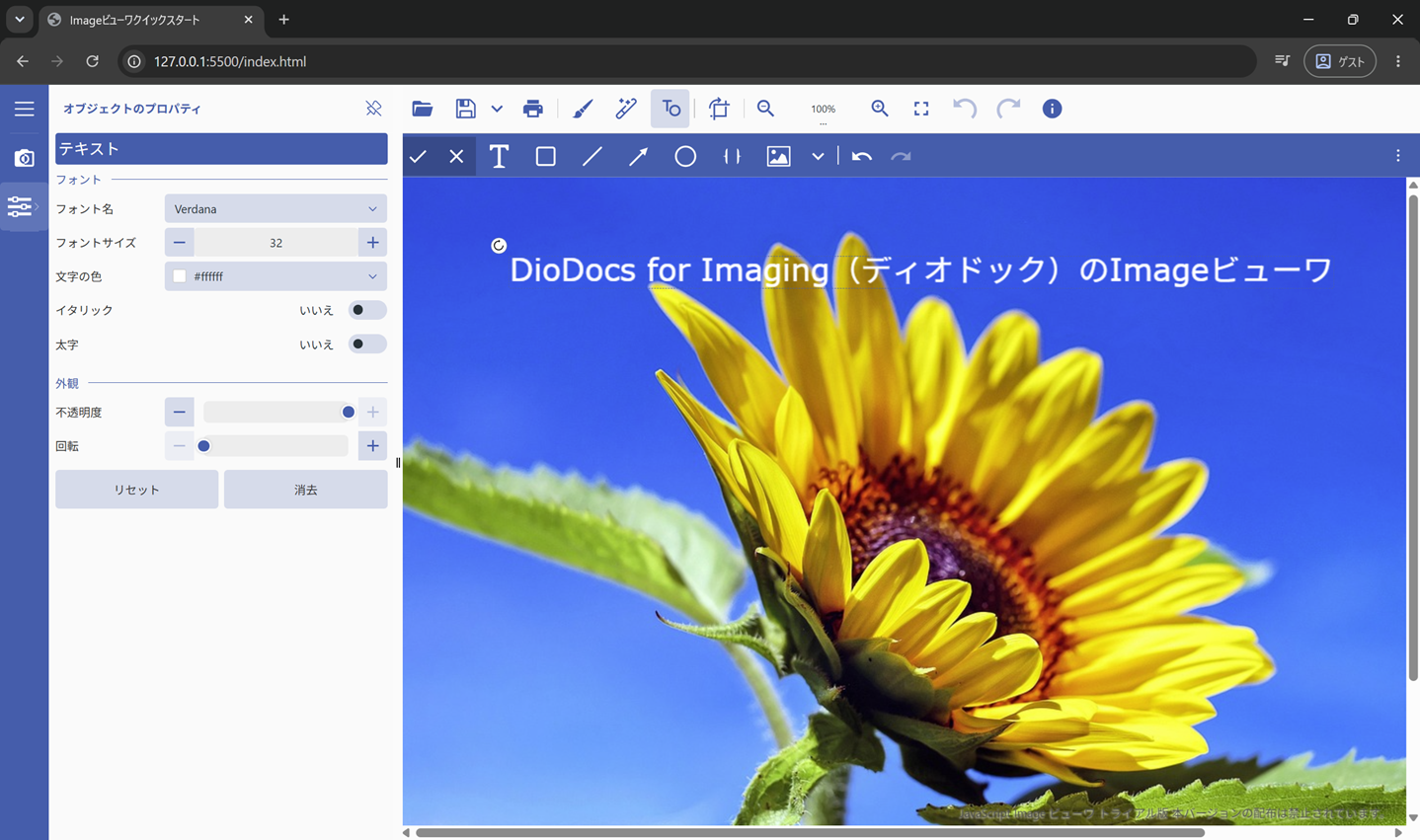Zoom out of the image
Viewport: 1420px width, 840px height.
[765, 109]
